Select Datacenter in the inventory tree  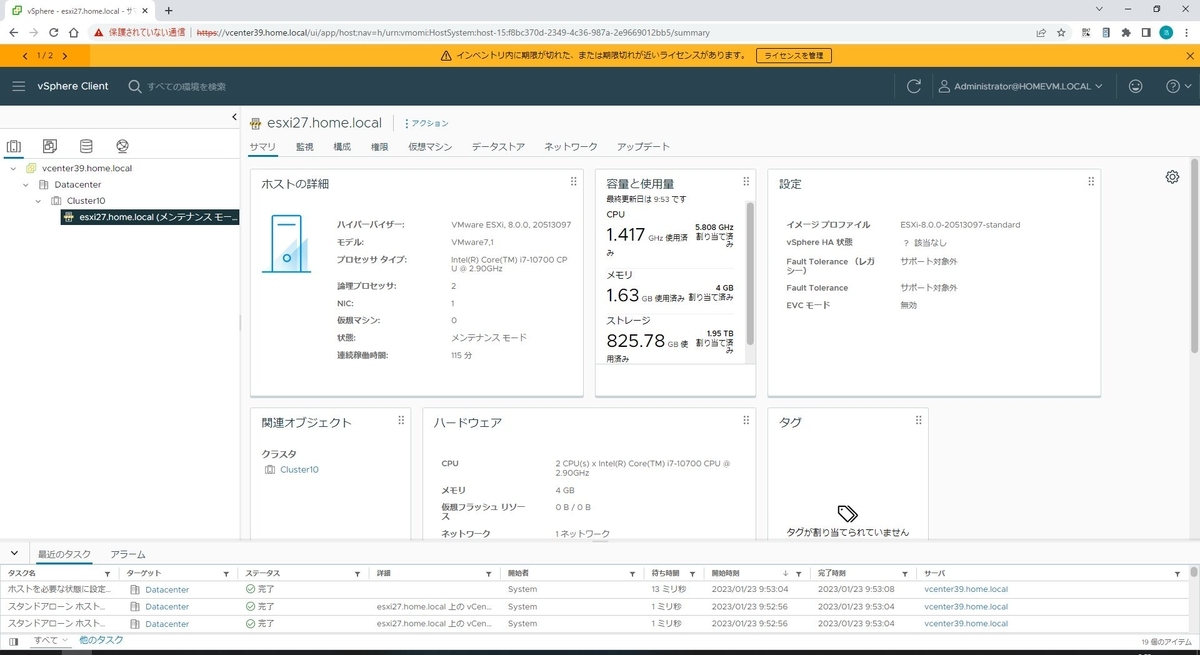(x=78, y=185)
